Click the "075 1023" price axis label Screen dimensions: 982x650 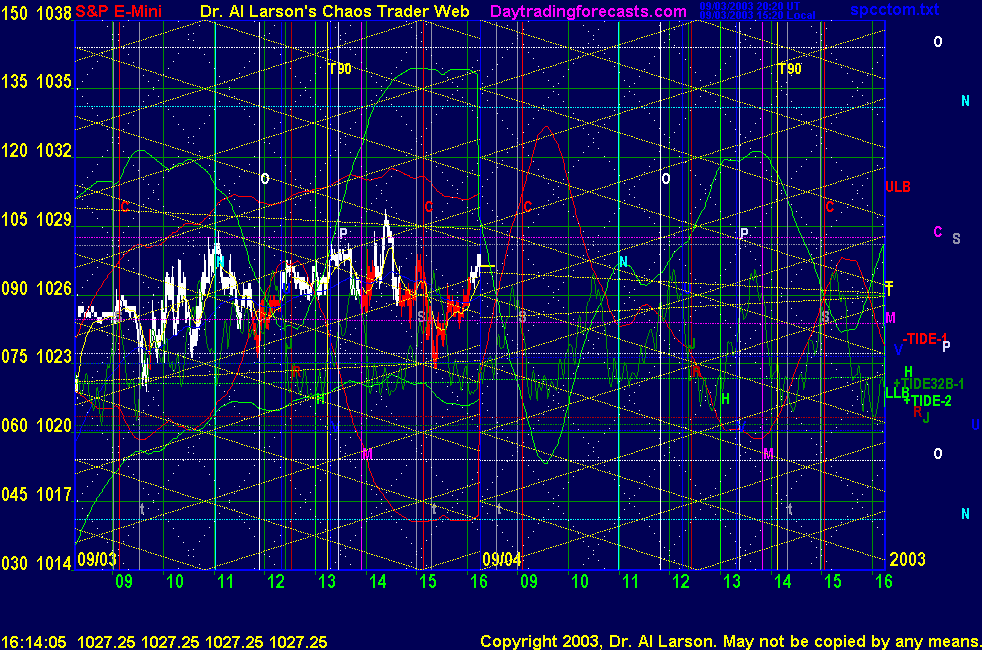point(36,357)
